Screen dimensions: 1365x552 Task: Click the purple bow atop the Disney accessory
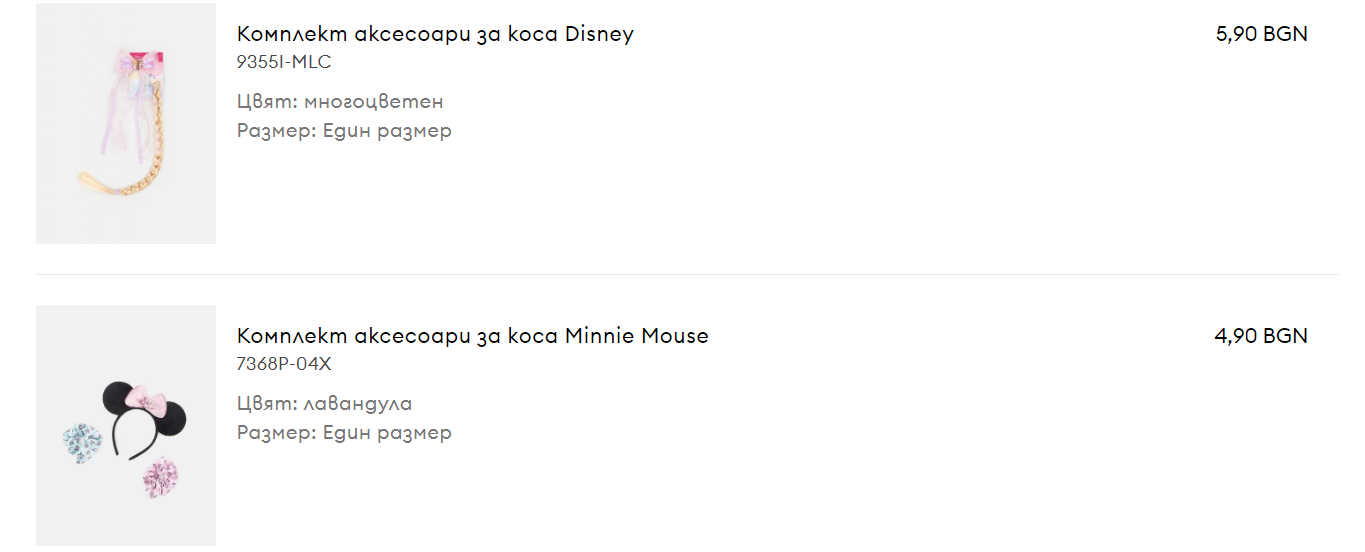coord(135,67)
